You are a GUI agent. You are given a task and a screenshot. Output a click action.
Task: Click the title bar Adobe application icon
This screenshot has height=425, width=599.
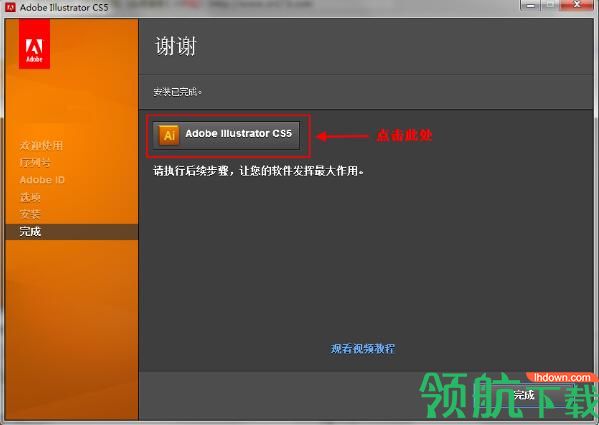[x=10, y=7]
